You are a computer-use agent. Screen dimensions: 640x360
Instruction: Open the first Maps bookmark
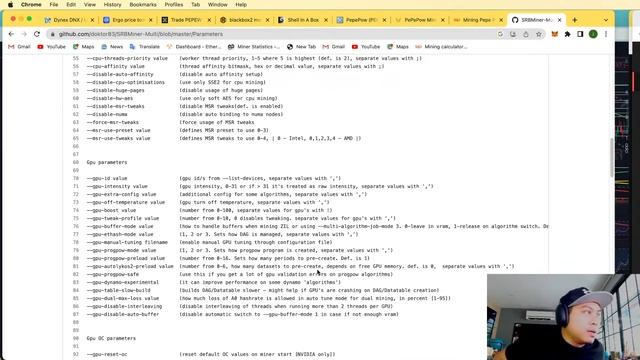click(83, 47)
